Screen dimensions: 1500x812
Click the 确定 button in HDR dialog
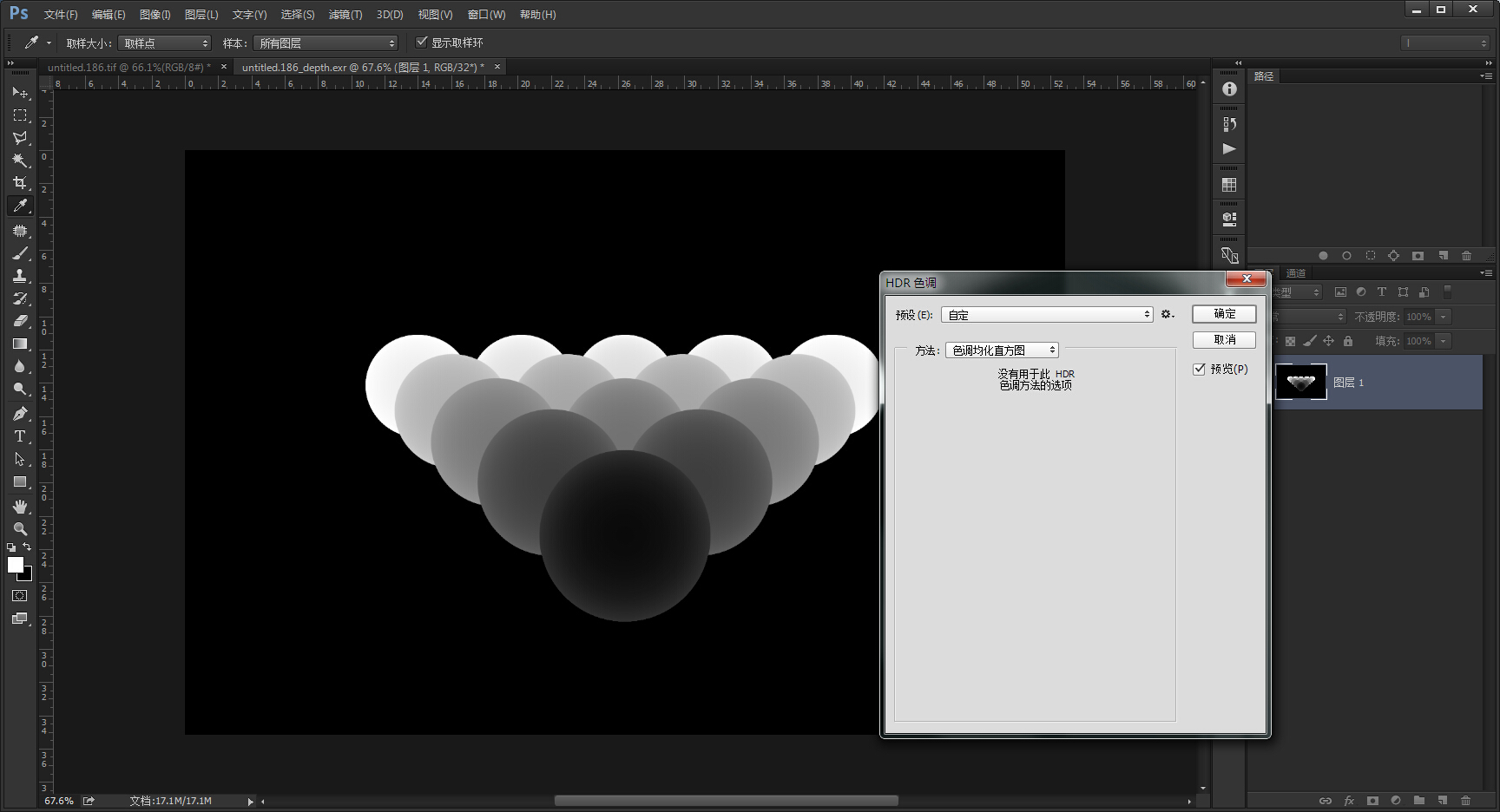coord(1224,314)
